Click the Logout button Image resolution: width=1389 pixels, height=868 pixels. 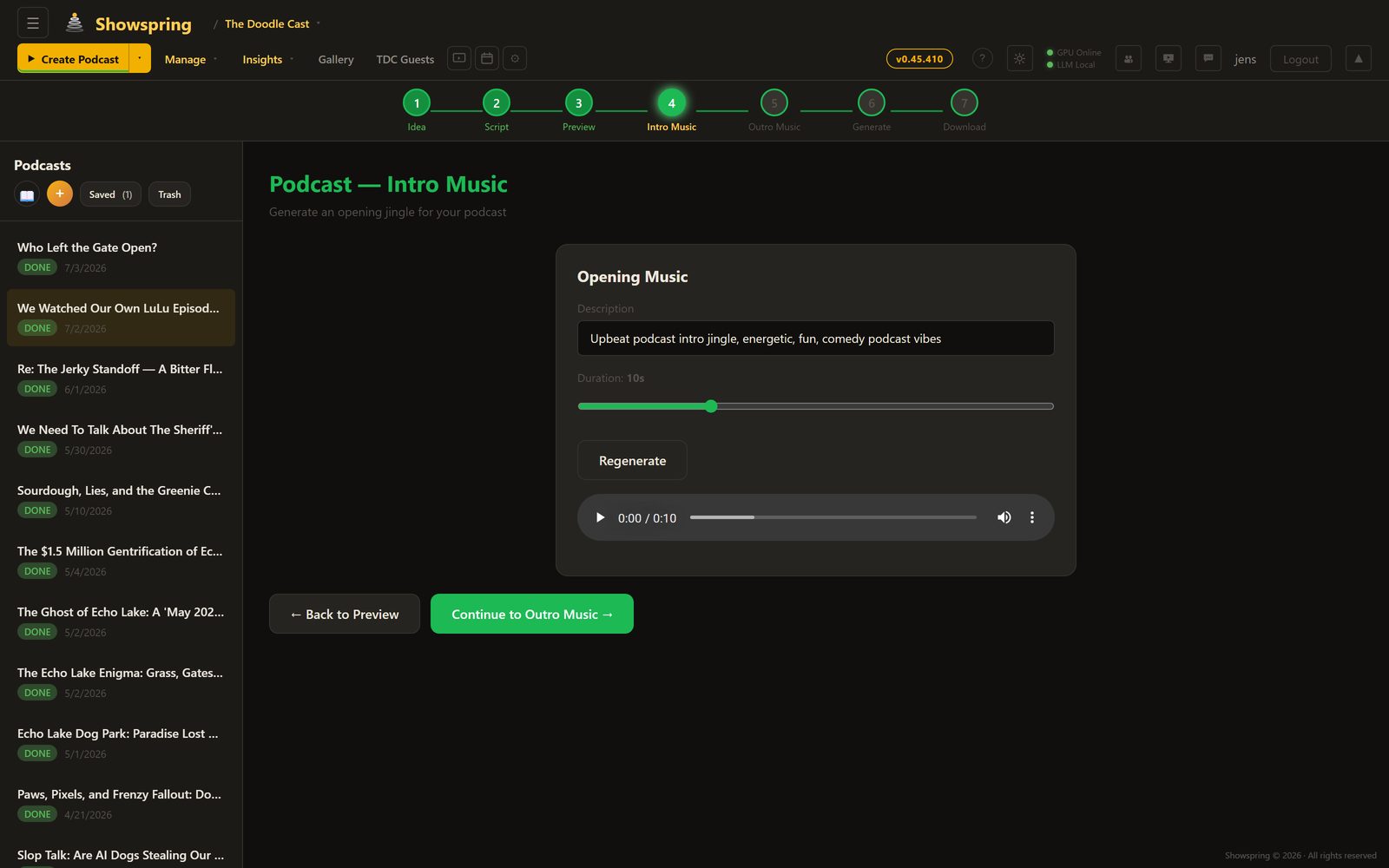[x=1300, y=58]
